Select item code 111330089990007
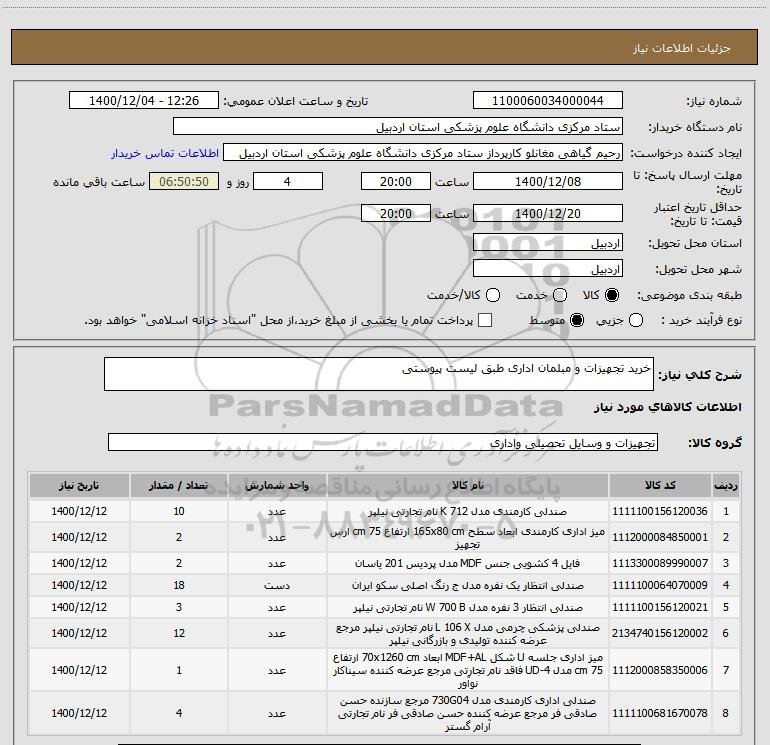Image resolution: width=770 pixels, height=745 pixels. (x=660, y=563)
